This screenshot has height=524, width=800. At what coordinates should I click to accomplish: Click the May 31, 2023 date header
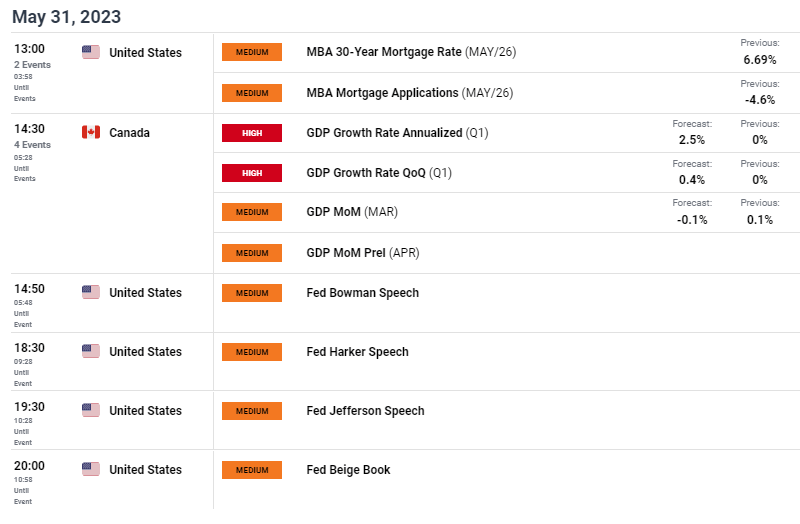click(66, 17)
